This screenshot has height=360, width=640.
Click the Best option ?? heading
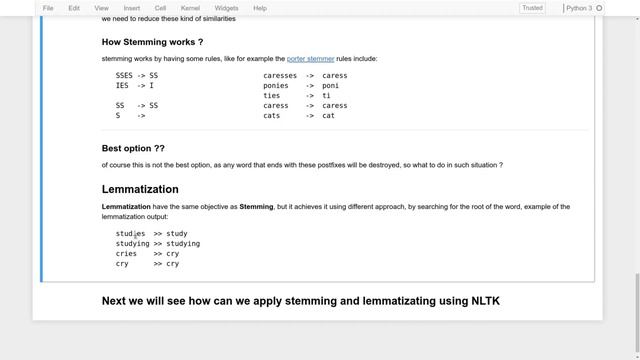click(133, 148)
